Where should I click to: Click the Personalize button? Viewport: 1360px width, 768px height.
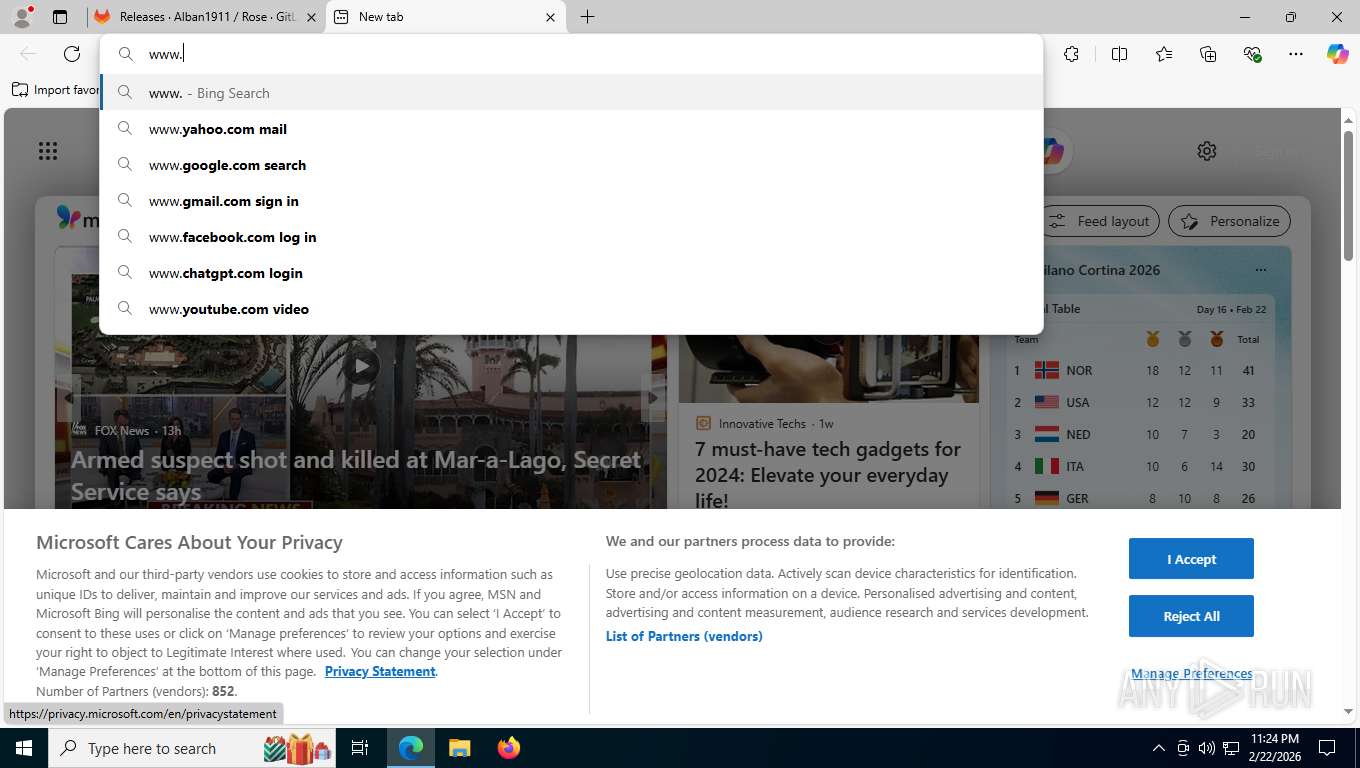pyautogui.click(x=1230, y=221)
